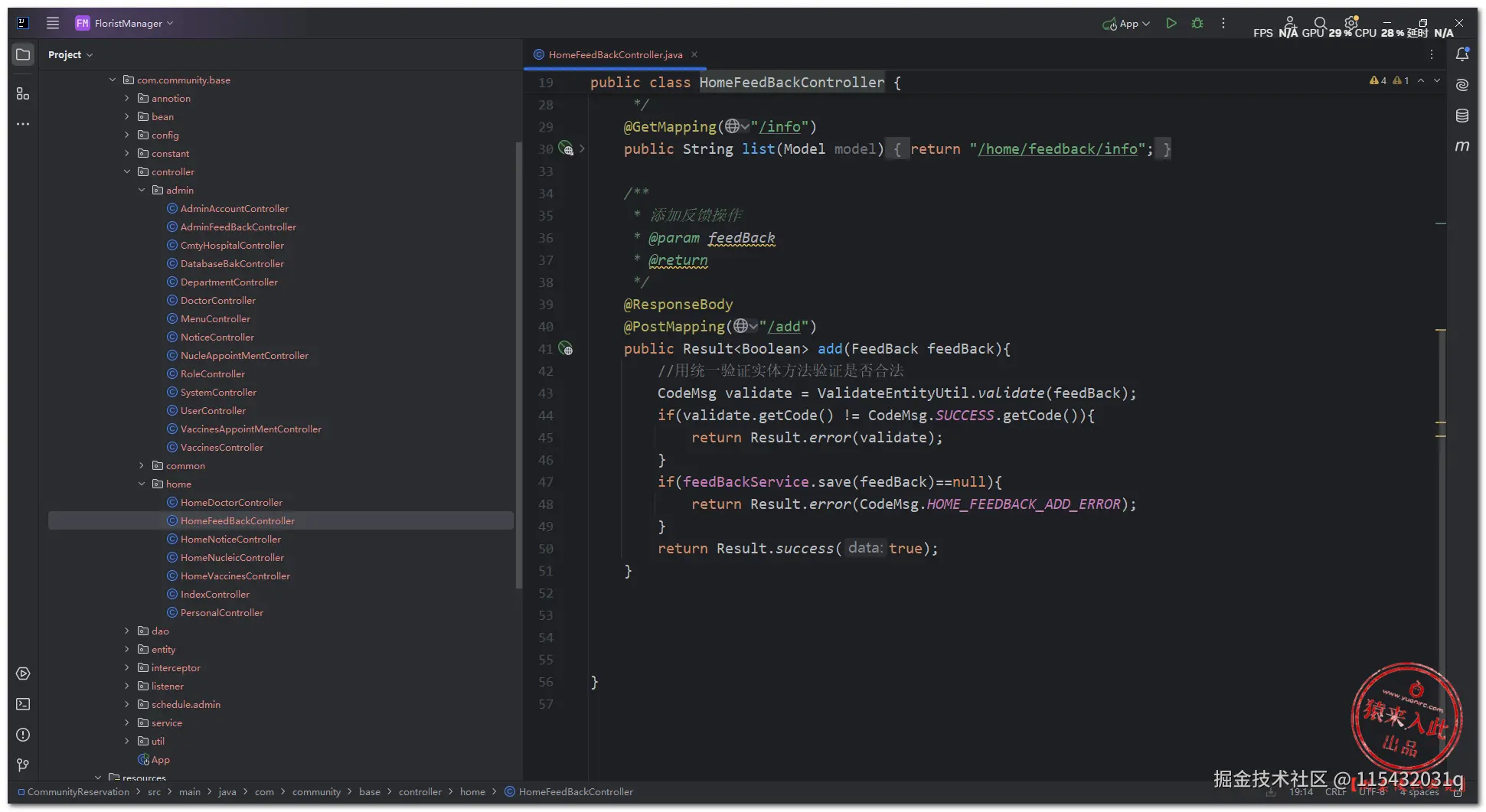Open more run actions menu

click(1223, 23)
